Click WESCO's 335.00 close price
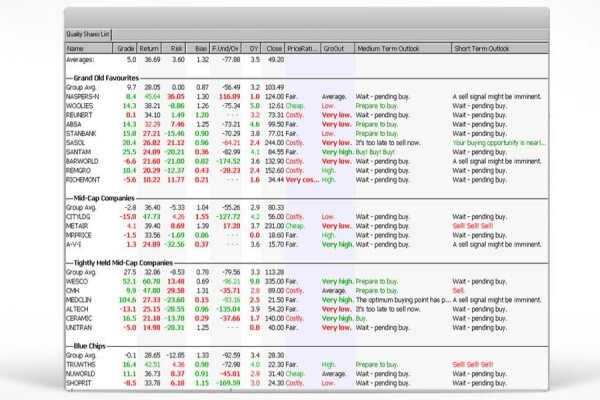The image size is (600, 400). pyautogui.click(x=276, y=281)
